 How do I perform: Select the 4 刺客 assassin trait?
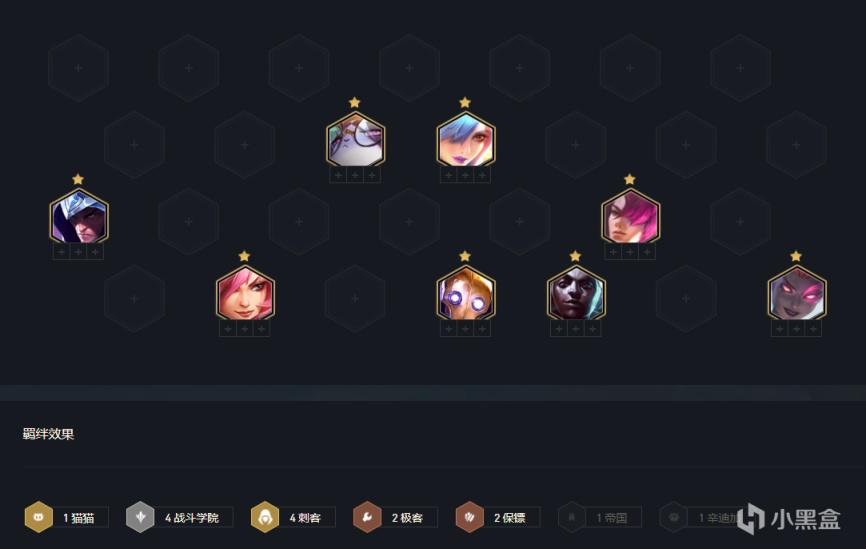click(293, 517)
